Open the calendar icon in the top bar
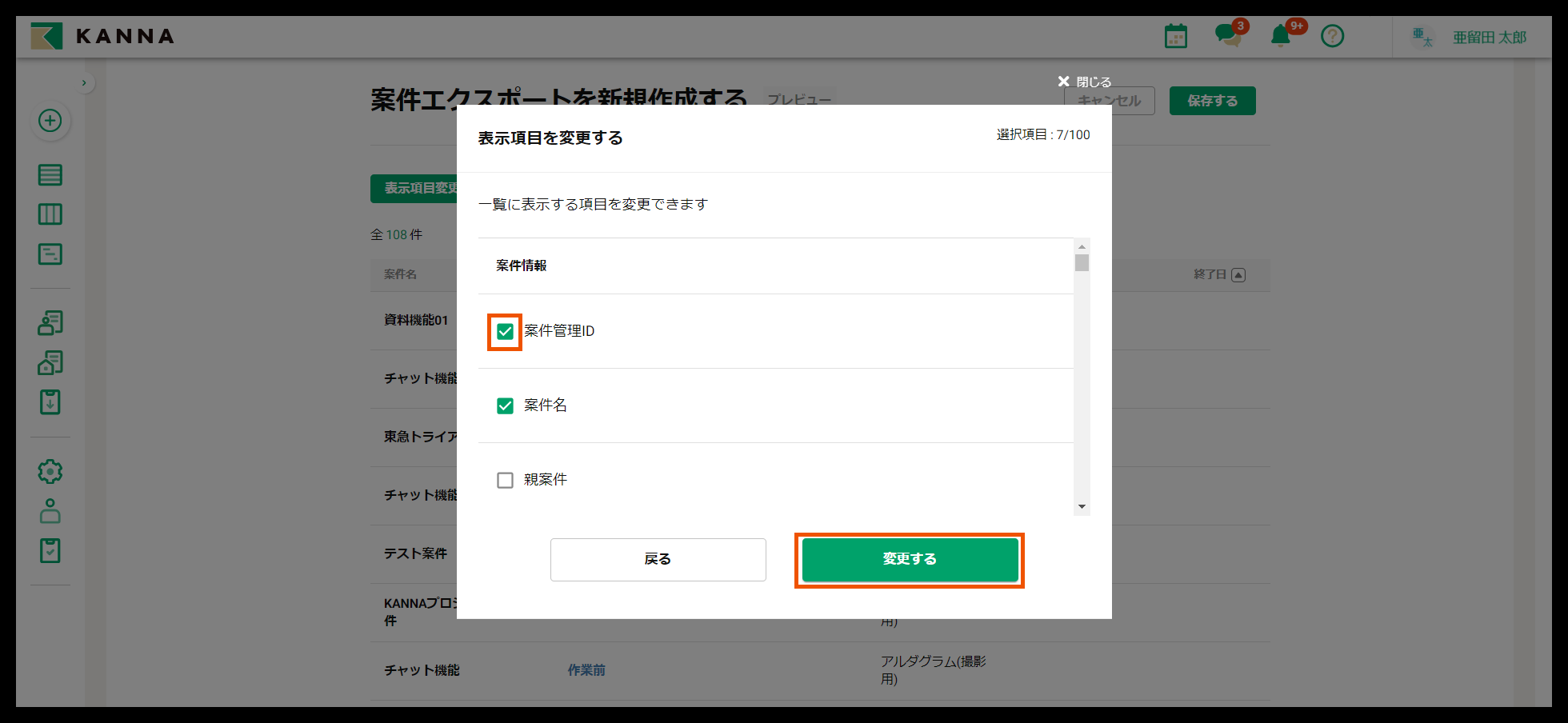Image resolution: width=1568 pixels, height=723 pixels. click(1175, 35)
